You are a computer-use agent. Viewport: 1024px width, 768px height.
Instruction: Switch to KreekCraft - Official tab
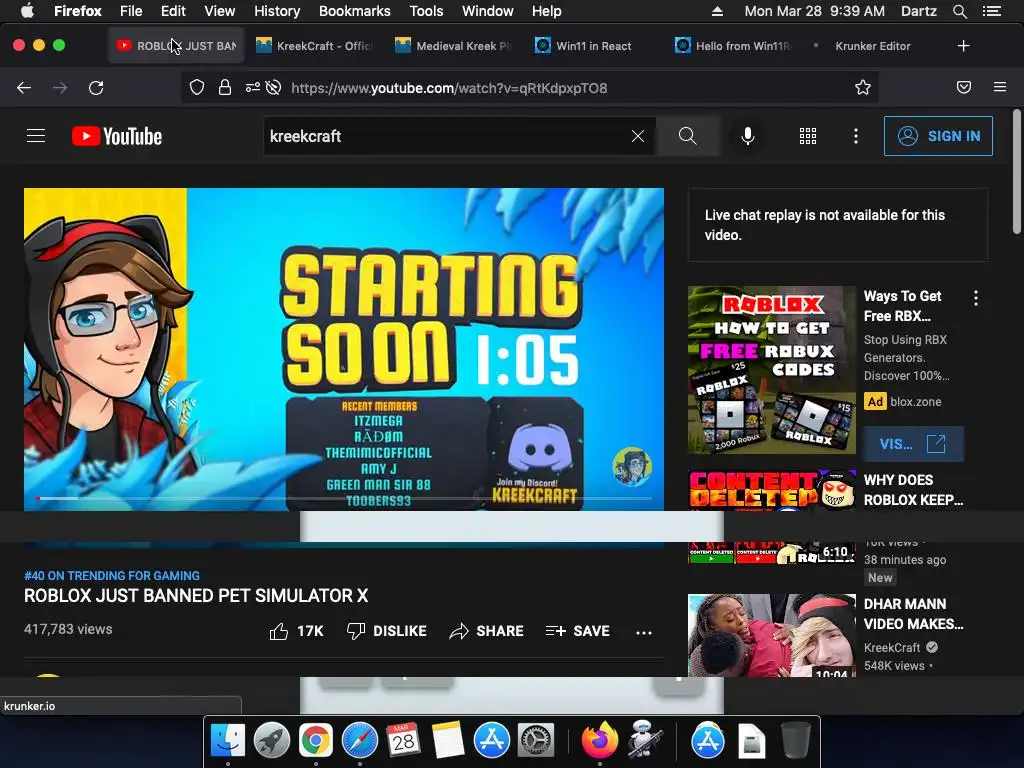click(x=313, y=46)
